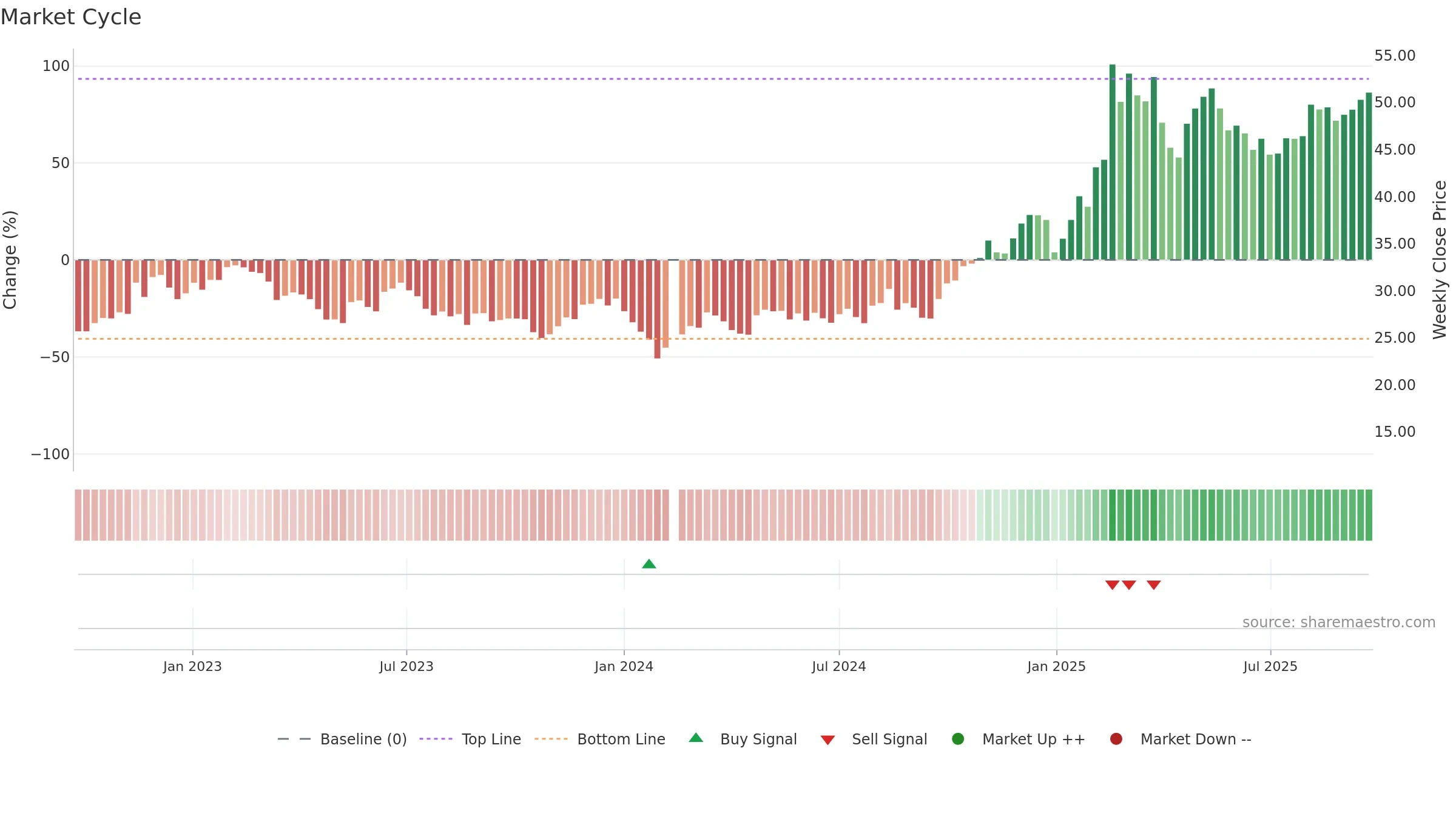1456x819 pixels.
Task: Click the 55.00 price axis label
Action: [x=1395, y=56]
